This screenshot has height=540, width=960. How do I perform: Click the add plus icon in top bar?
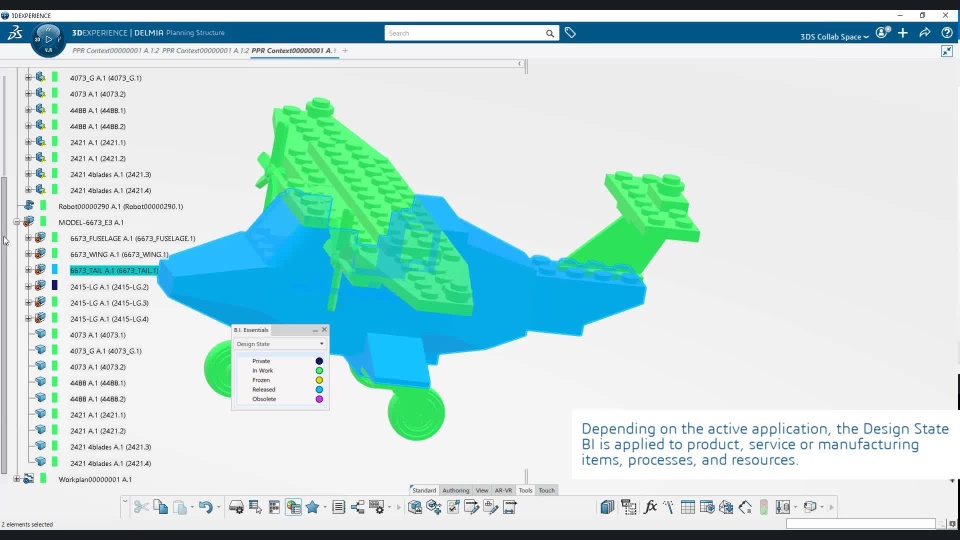coord(902,33)
